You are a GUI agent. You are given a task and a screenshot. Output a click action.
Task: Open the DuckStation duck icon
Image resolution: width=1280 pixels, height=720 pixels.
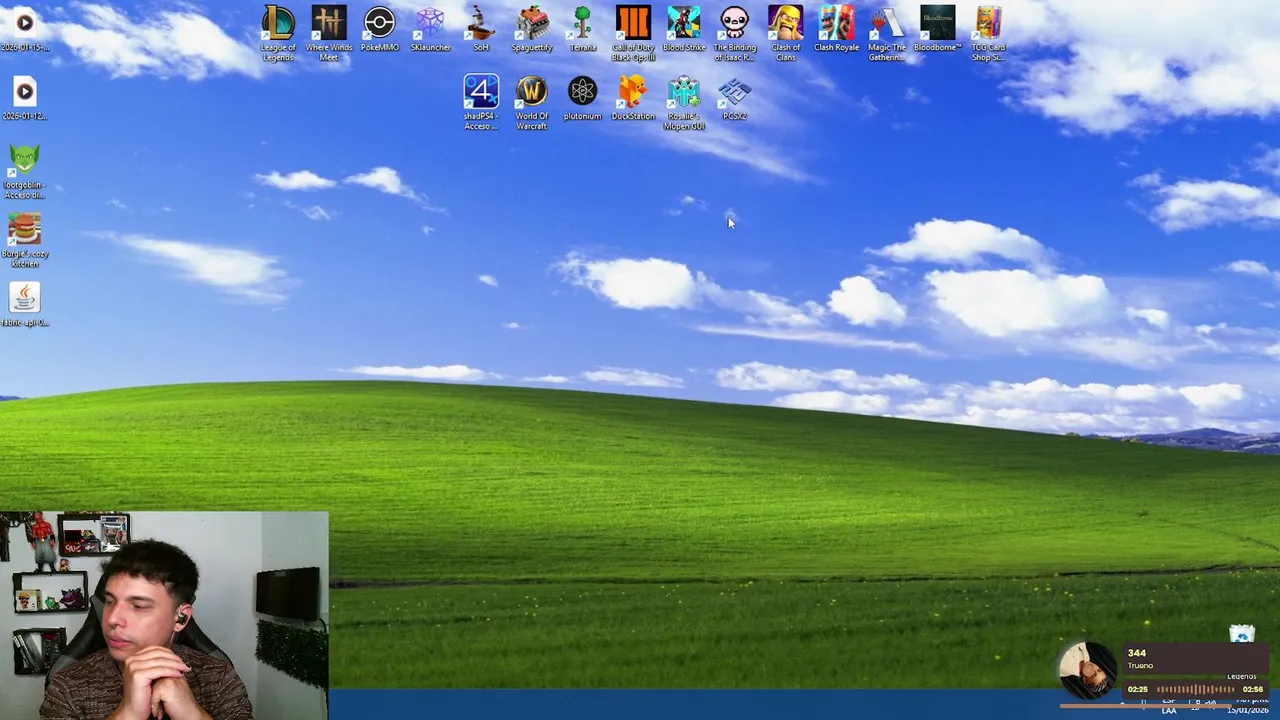(x=633, y=97)
